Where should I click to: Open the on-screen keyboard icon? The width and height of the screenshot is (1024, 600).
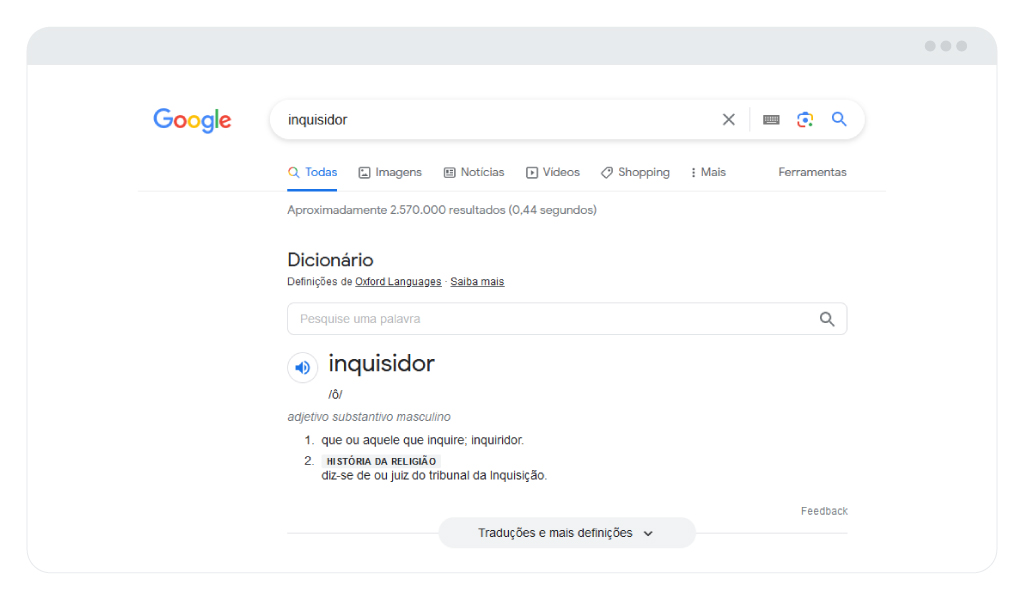pos(771,119)
